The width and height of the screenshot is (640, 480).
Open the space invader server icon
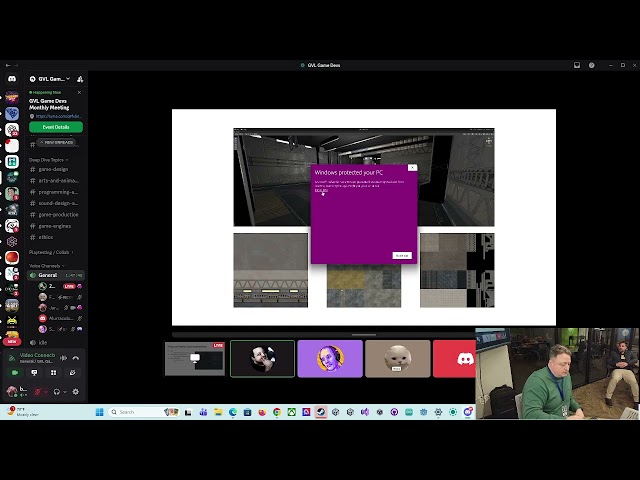click(x=12, y=322)
